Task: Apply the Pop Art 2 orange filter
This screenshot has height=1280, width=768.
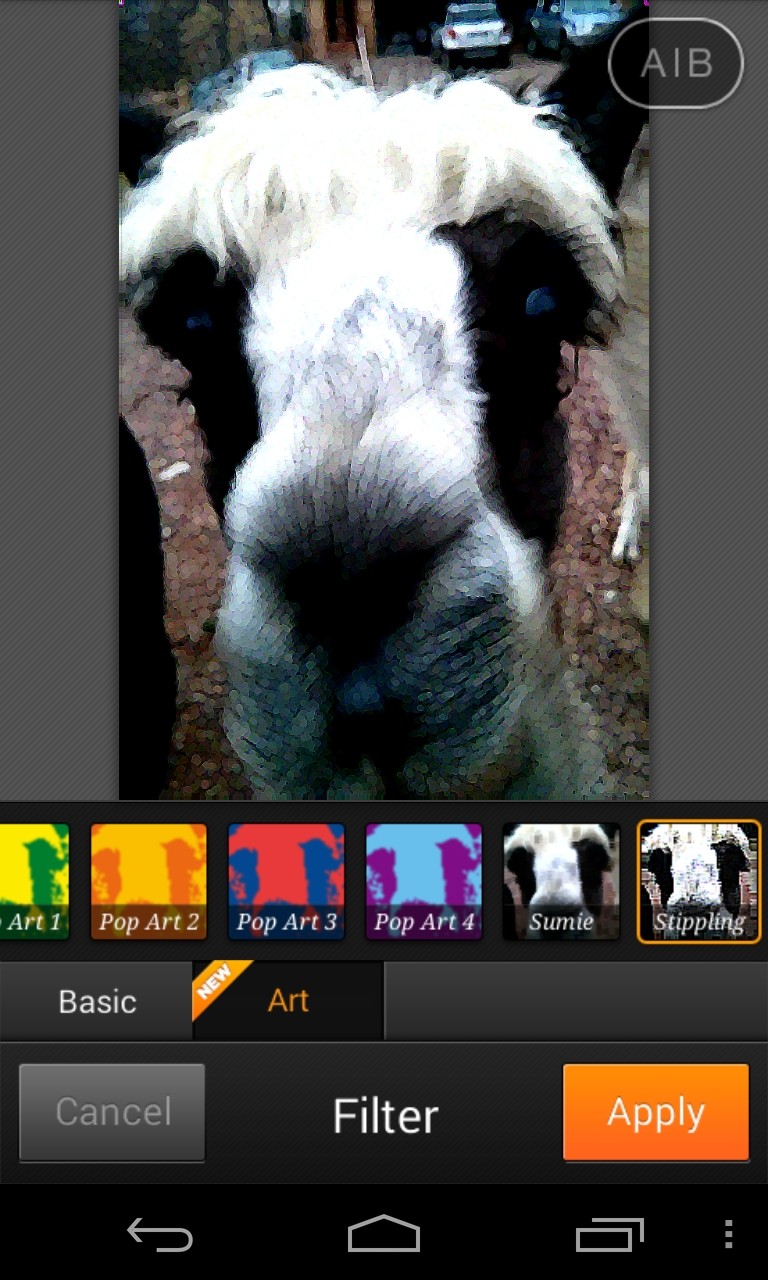Action: point(148,881)
